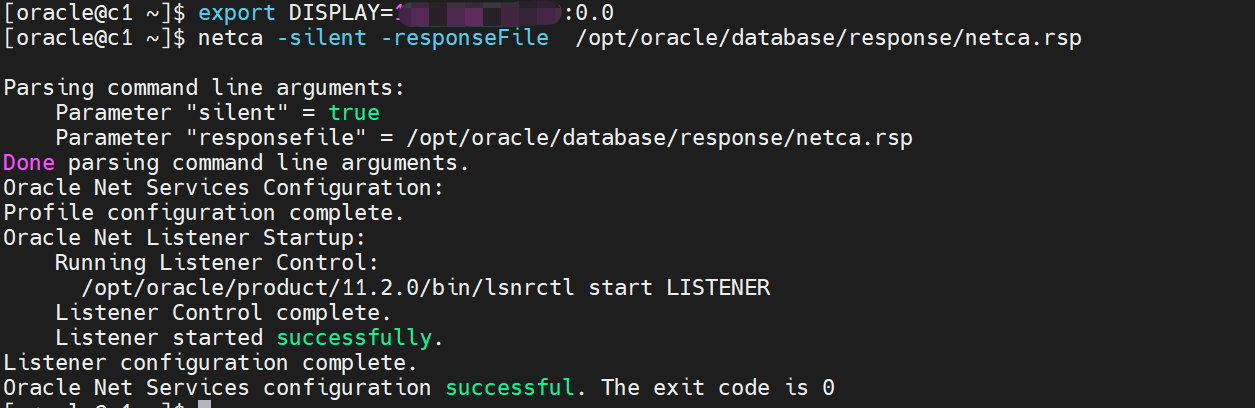The image size is (1255, 408).
Task: Click the terminal cursor block at the bottom prompt
Action: click(x=204, y=403)
